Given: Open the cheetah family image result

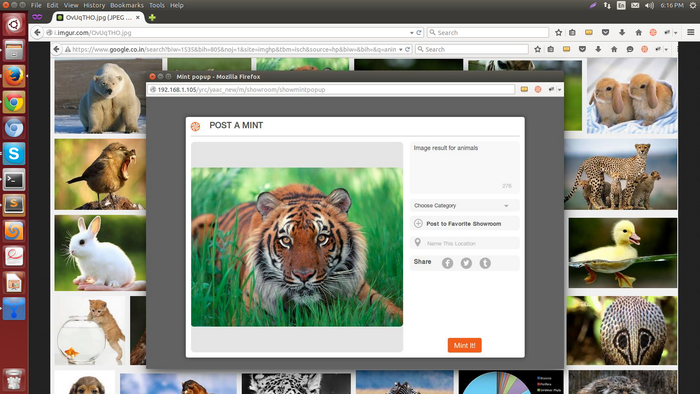Looking at the screenshot, I should click(621, 174).
